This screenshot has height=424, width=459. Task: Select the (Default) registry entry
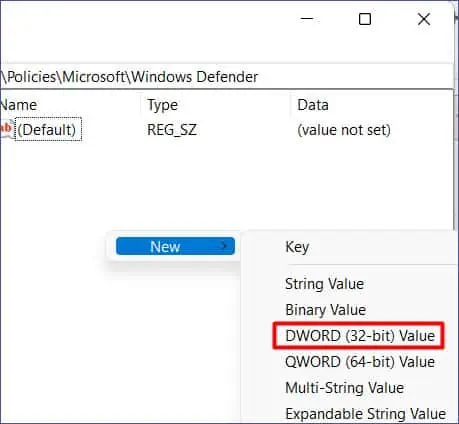(x=48, y=129)
